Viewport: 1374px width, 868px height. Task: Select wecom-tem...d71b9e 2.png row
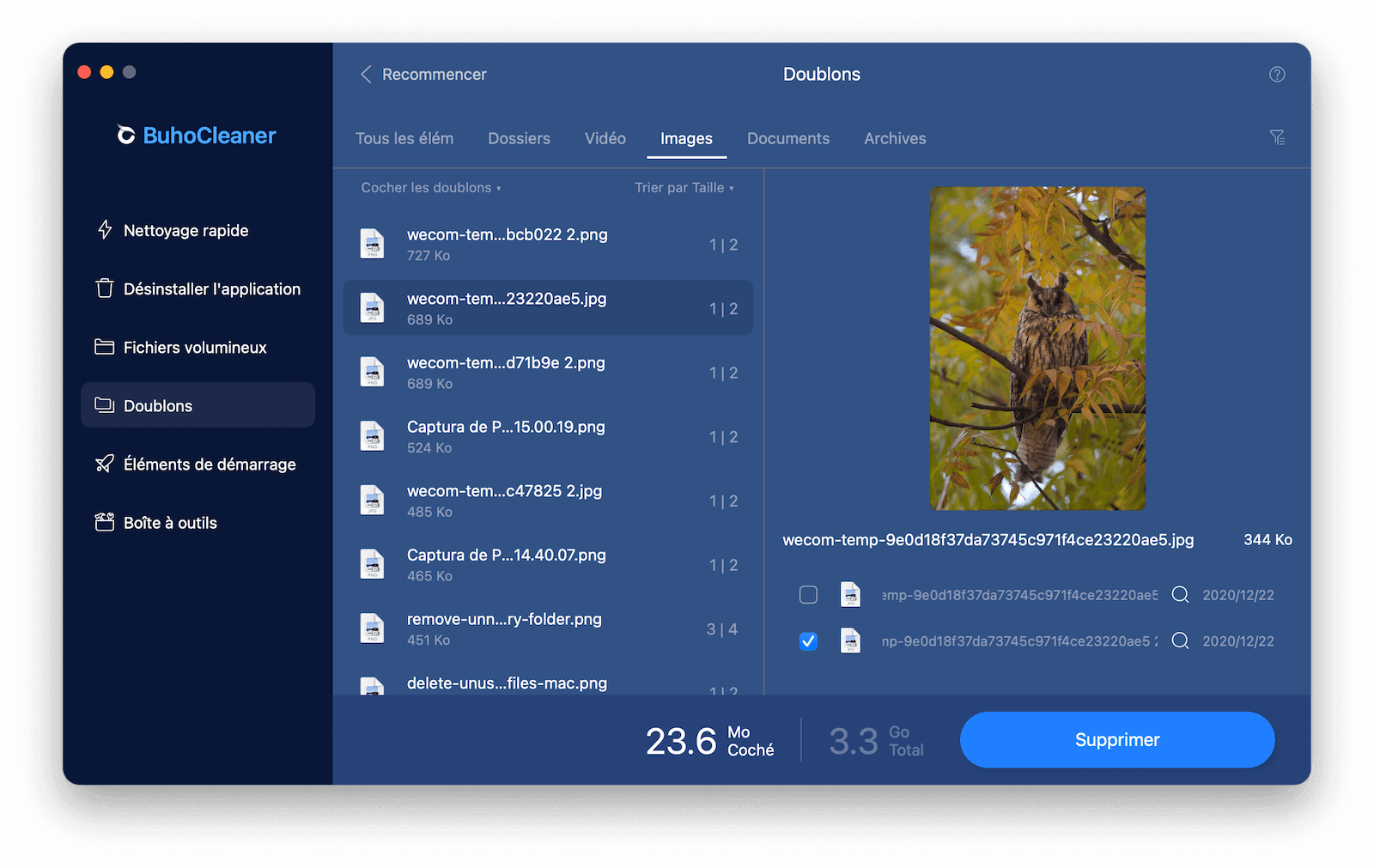548,373
